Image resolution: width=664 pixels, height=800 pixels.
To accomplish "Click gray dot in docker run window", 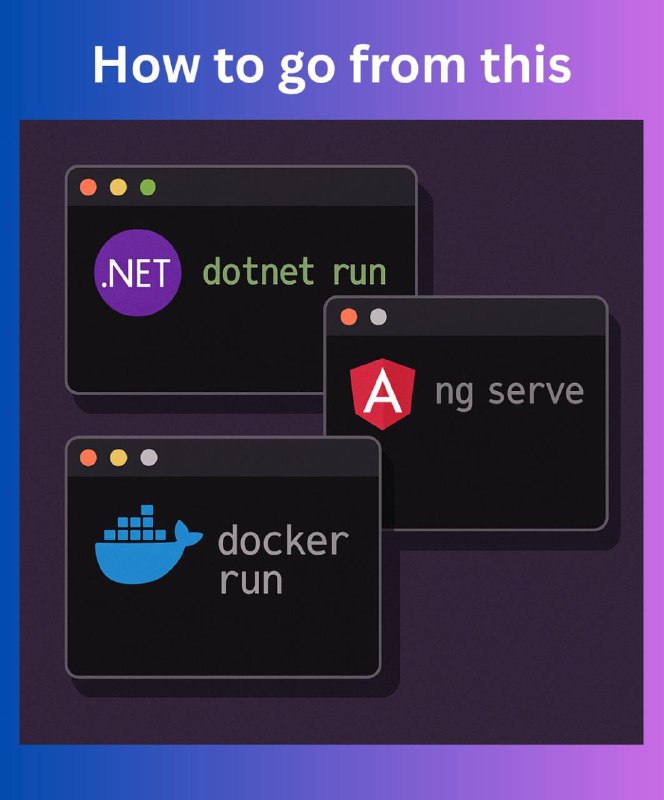I will (149, 457).
